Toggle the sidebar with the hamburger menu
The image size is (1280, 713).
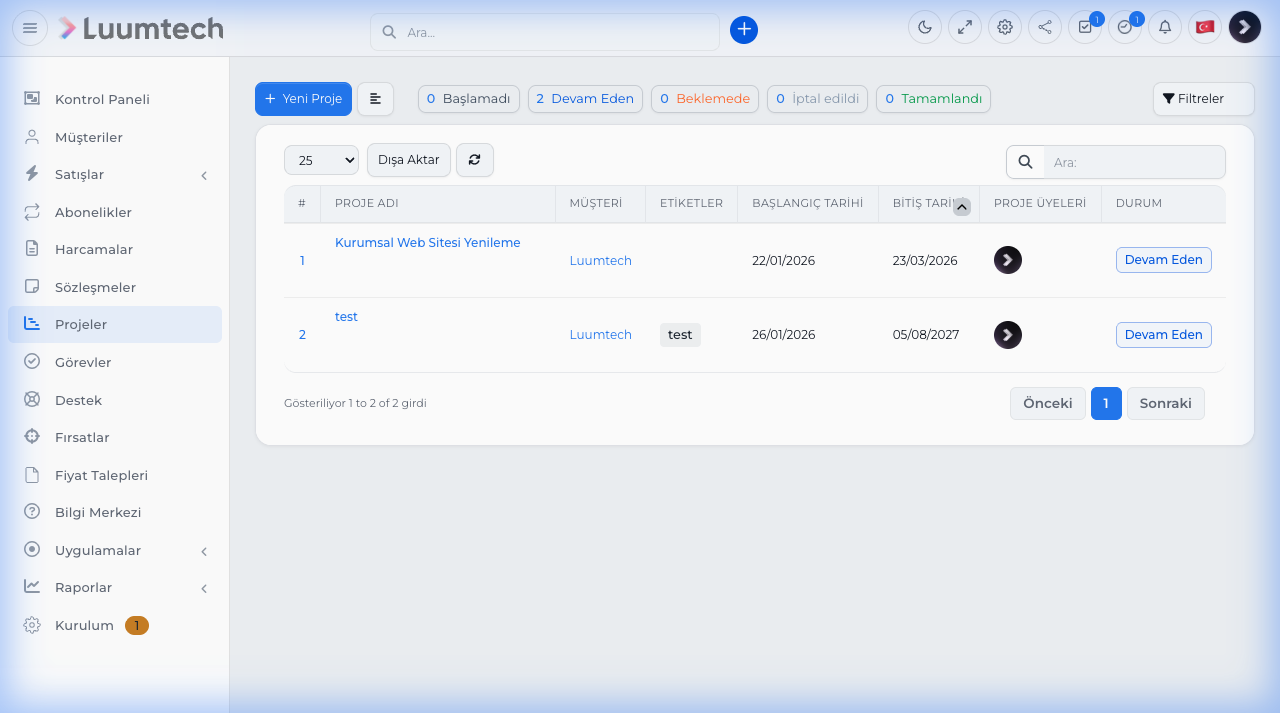(x=30, y=28)
